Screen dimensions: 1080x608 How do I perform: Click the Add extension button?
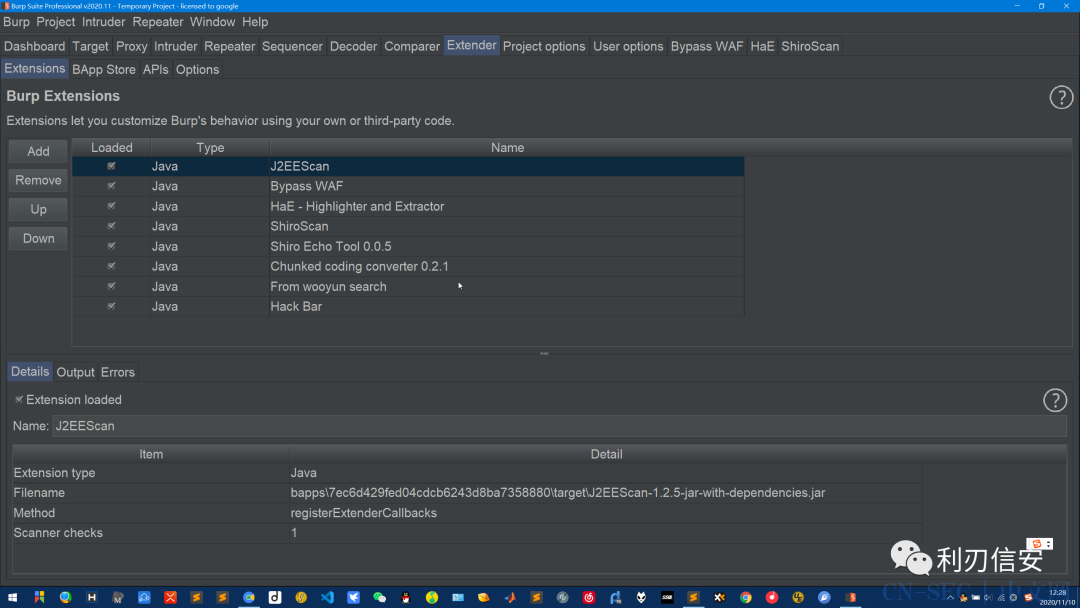click(38, 151)
